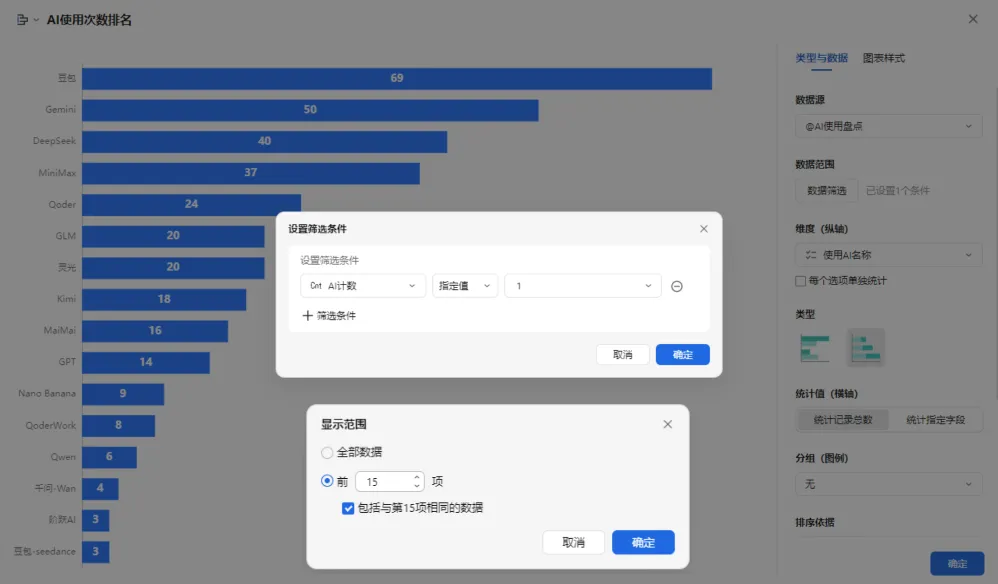Open 分组(图例) dropdown showing 无
Viewport: 998px width, 584px height.
pyautogui.click(x=889, y=484)
